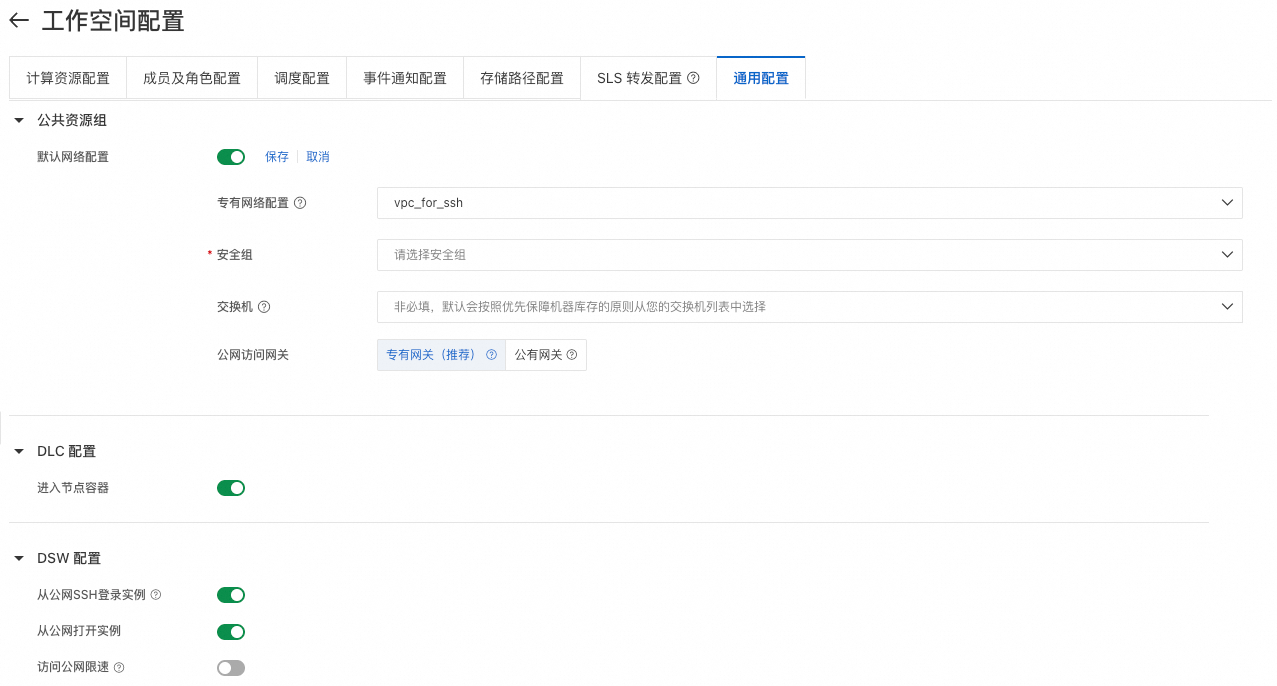This screenshot has height=686, width=1277.
Task: Switch to the 存储路径配置 tab
Action: coord(522,78)
